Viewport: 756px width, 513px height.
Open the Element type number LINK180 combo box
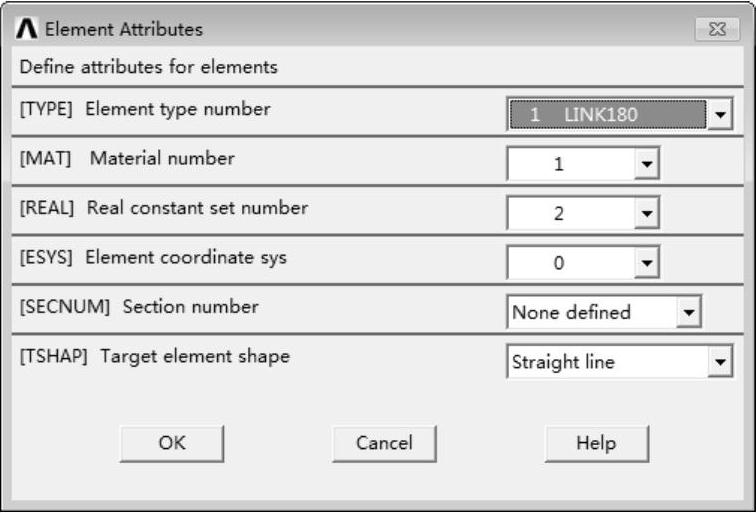(x=608, y=115)
